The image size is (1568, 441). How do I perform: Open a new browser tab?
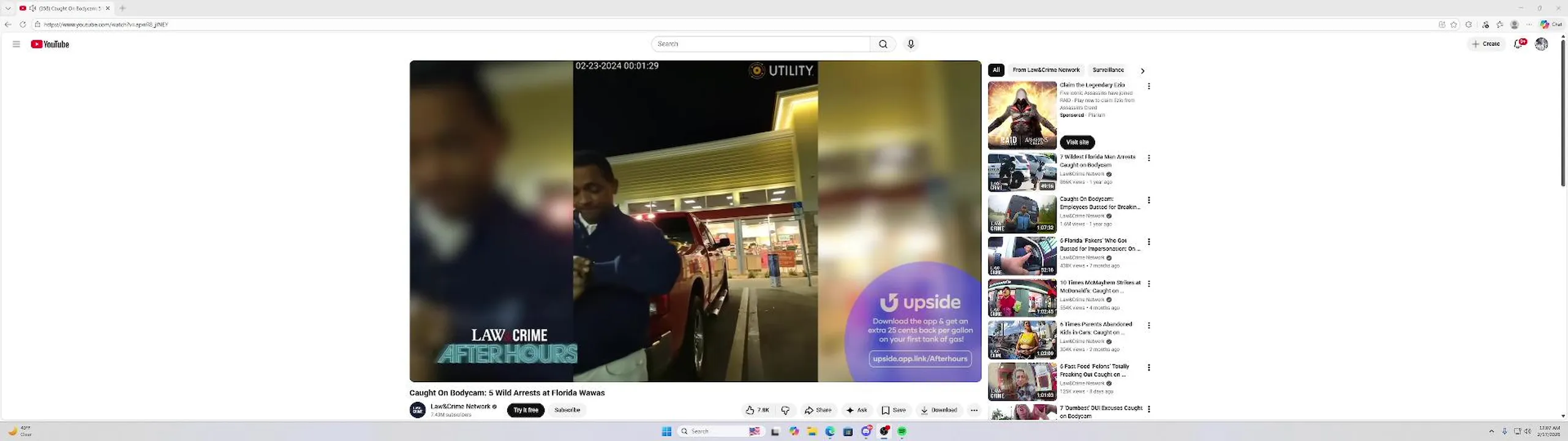pos(123,8)
